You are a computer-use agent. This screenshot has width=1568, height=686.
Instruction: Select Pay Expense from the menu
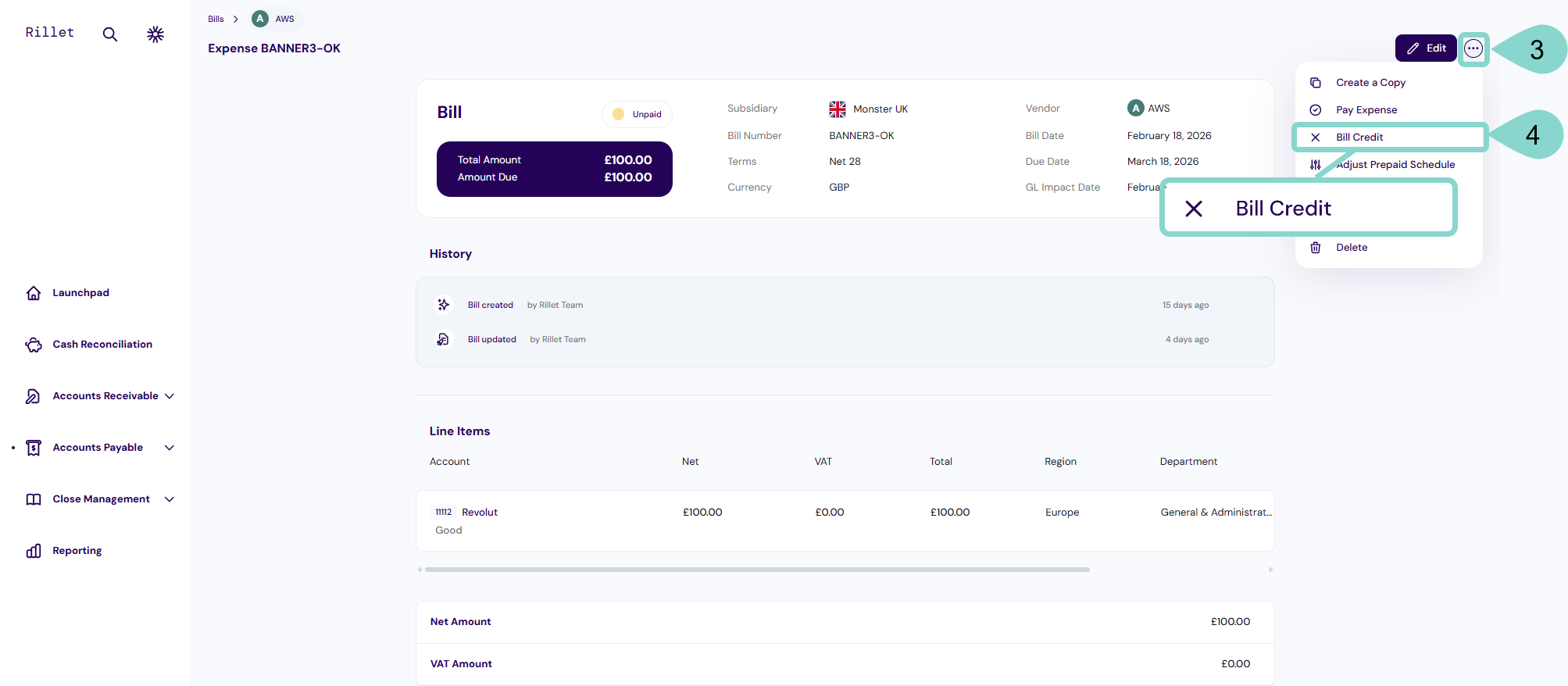(1366, 110)
